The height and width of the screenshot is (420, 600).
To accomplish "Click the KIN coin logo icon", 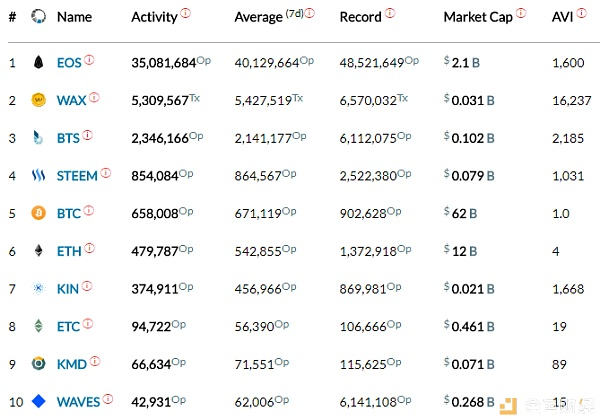I will [x=39, y=289].
